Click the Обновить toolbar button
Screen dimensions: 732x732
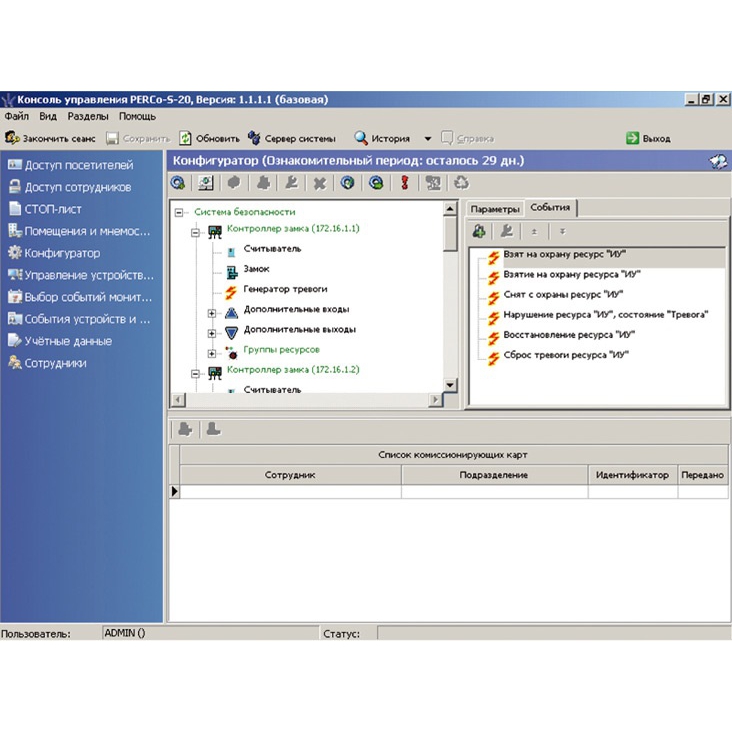coord(210,138)
